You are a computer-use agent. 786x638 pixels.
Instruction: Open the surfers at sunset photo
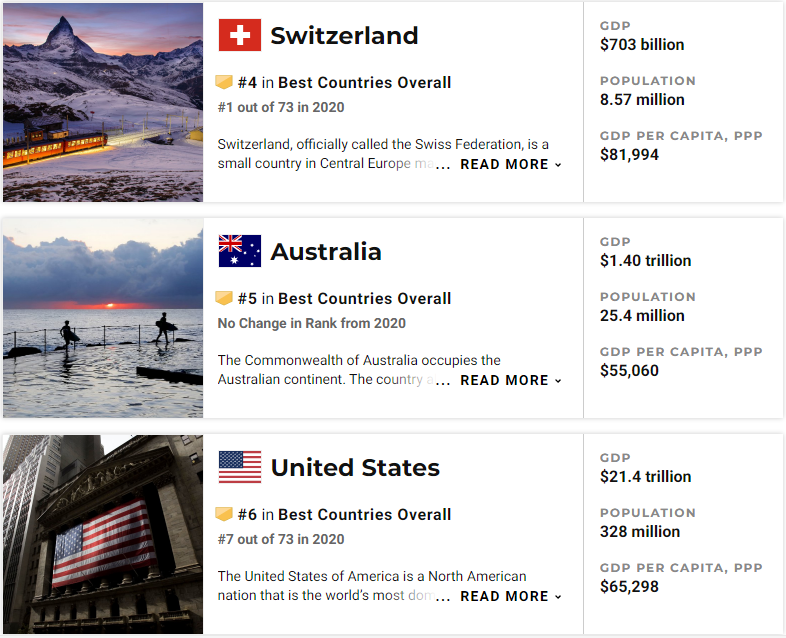pos(103,318)
